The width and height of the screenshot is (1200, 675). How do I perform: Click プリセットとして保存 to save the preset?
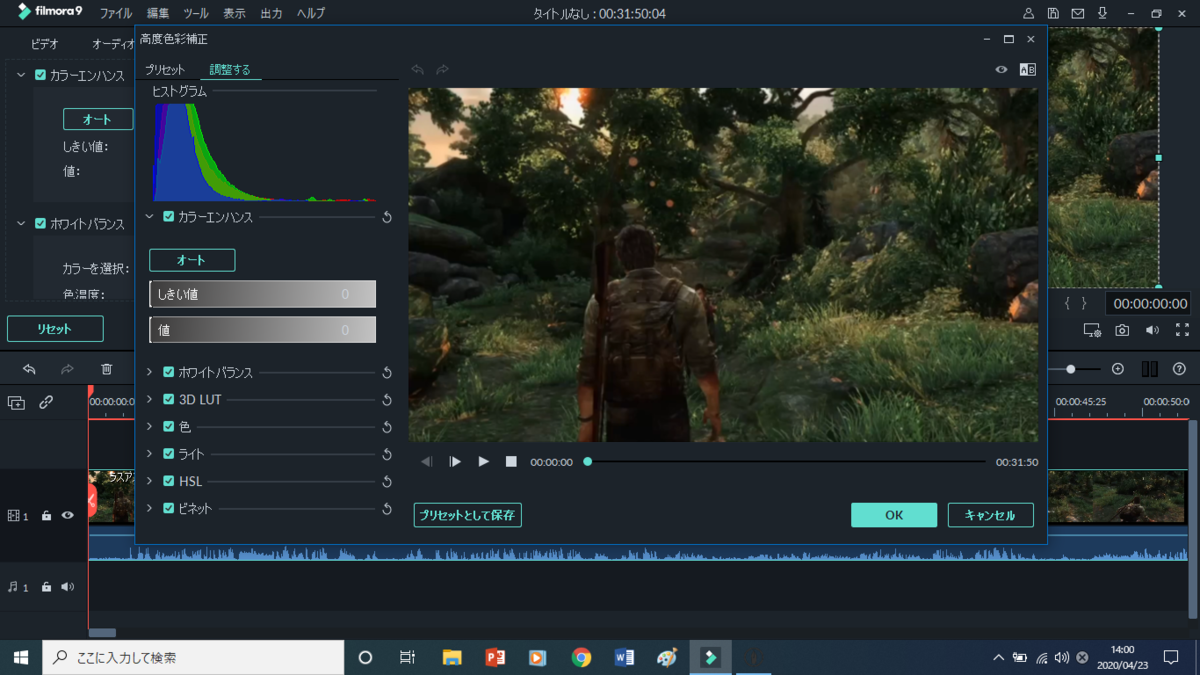(x=467, y=515)
